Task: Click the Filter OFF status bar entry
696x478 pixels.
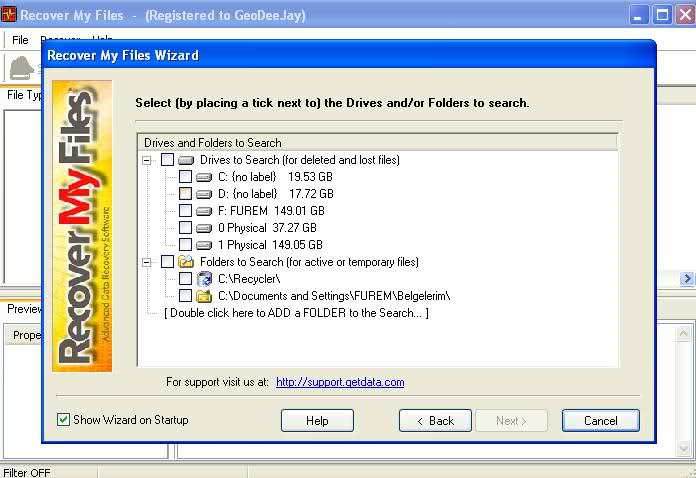Action: (27, 473)
